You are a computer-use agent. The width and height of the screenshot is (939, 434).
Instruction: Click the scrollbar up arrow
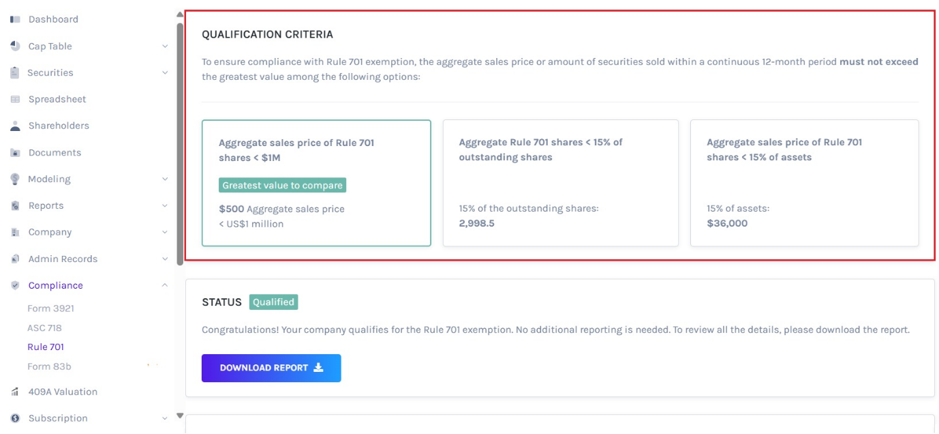pyautogui.click(x=180, y=14)
